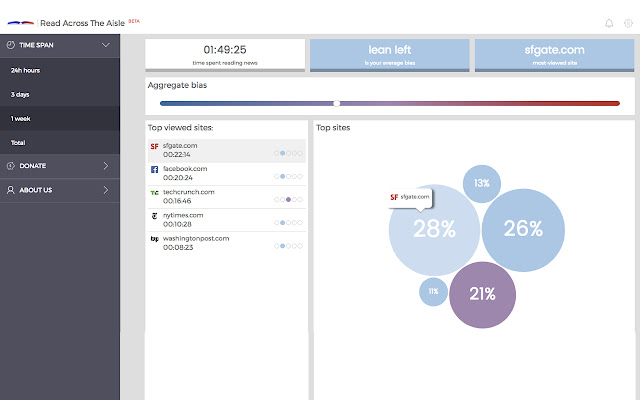
Task: Click the purple 21% bubble in chart
Action: tap(483, 294)
